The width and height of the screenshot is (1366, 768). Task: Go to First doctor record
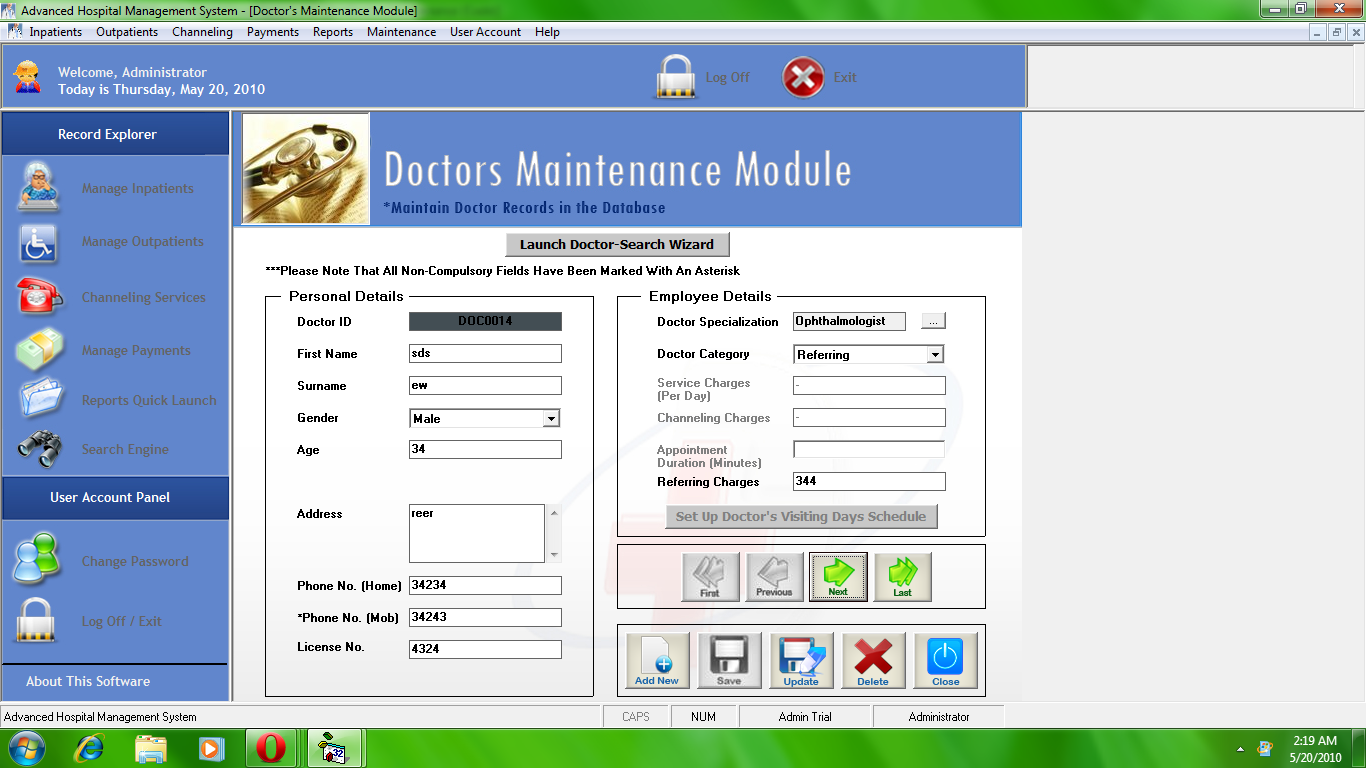click(x=710, y=577)
